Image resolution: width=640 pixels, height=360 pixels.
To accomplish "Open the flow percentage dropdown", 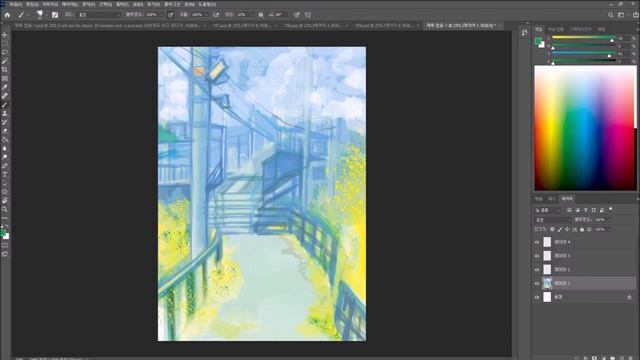I will point(207,15).
